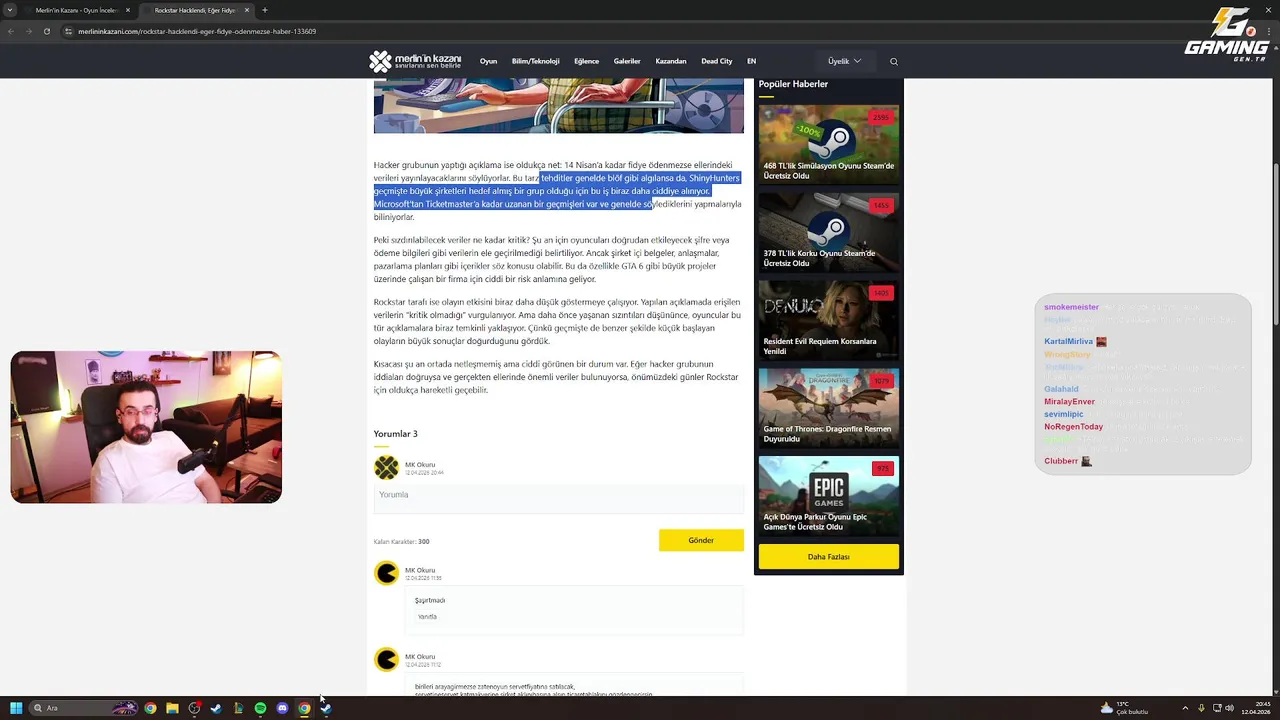This screenshot has height=720, width=1280.
Task: Click the Daha Fazlası button
Action: click(x=828, y=556)
